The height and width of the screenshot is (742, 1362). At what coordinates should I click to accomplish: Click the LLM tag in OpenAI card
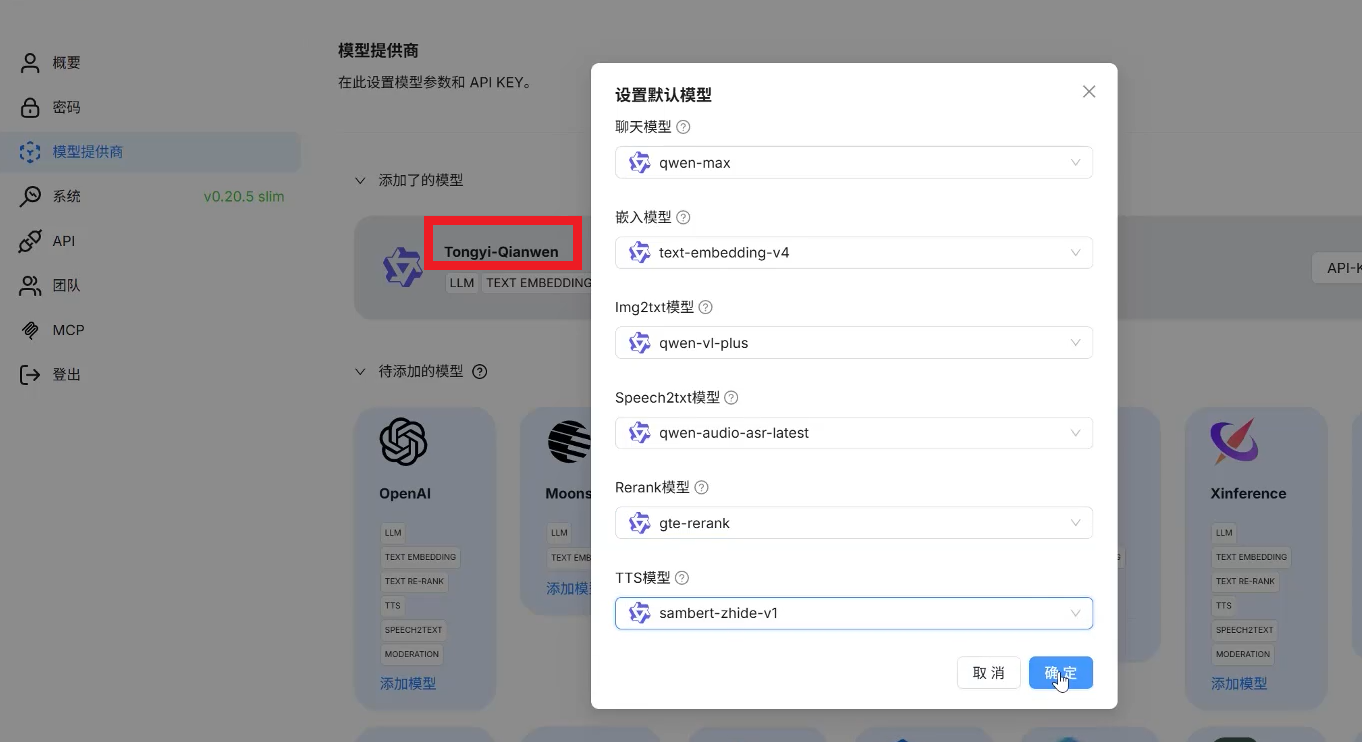(393, 533)
